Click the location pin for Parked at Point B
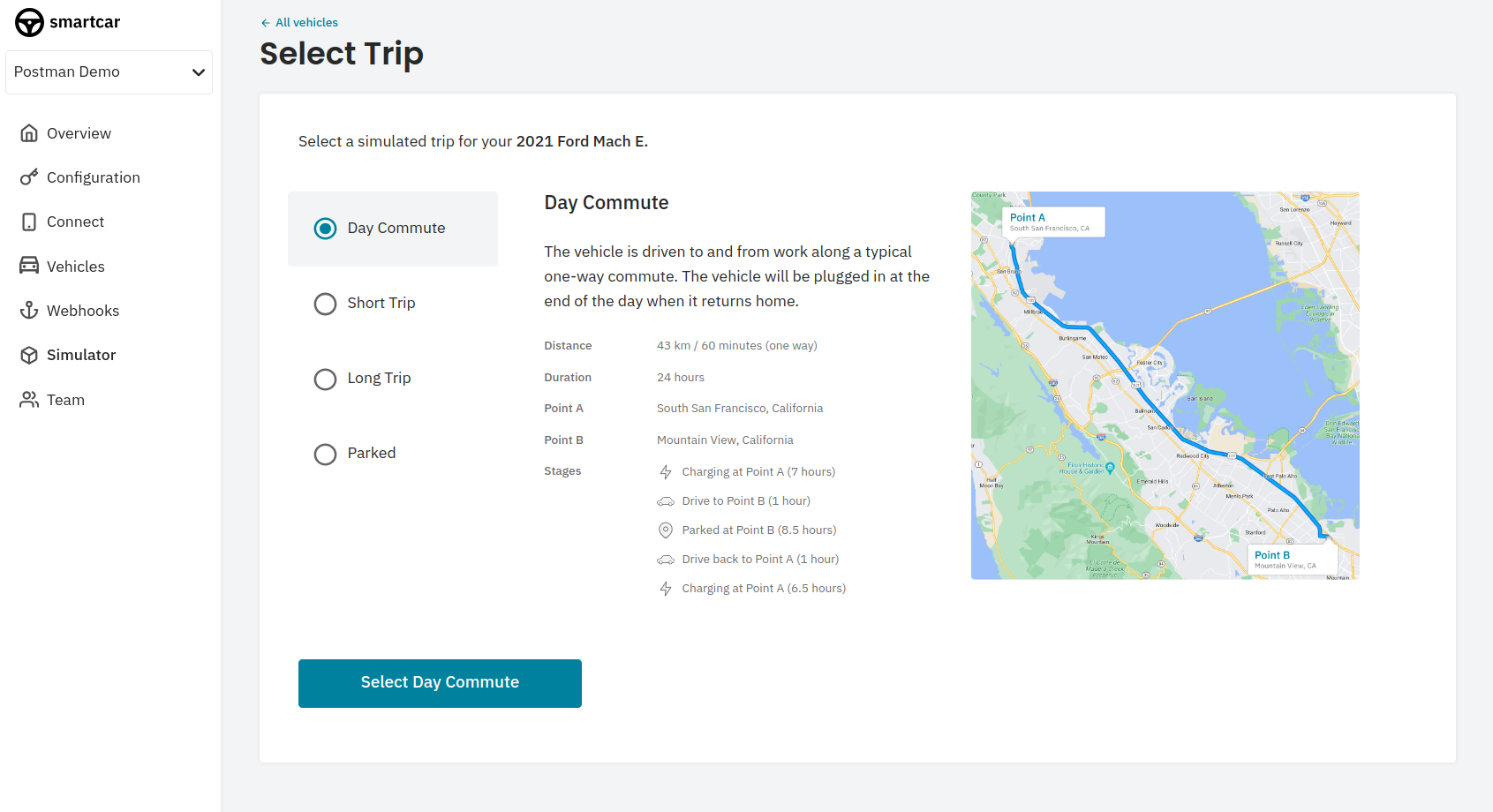Screen dimensions: 1493x812 pos(666,530)
